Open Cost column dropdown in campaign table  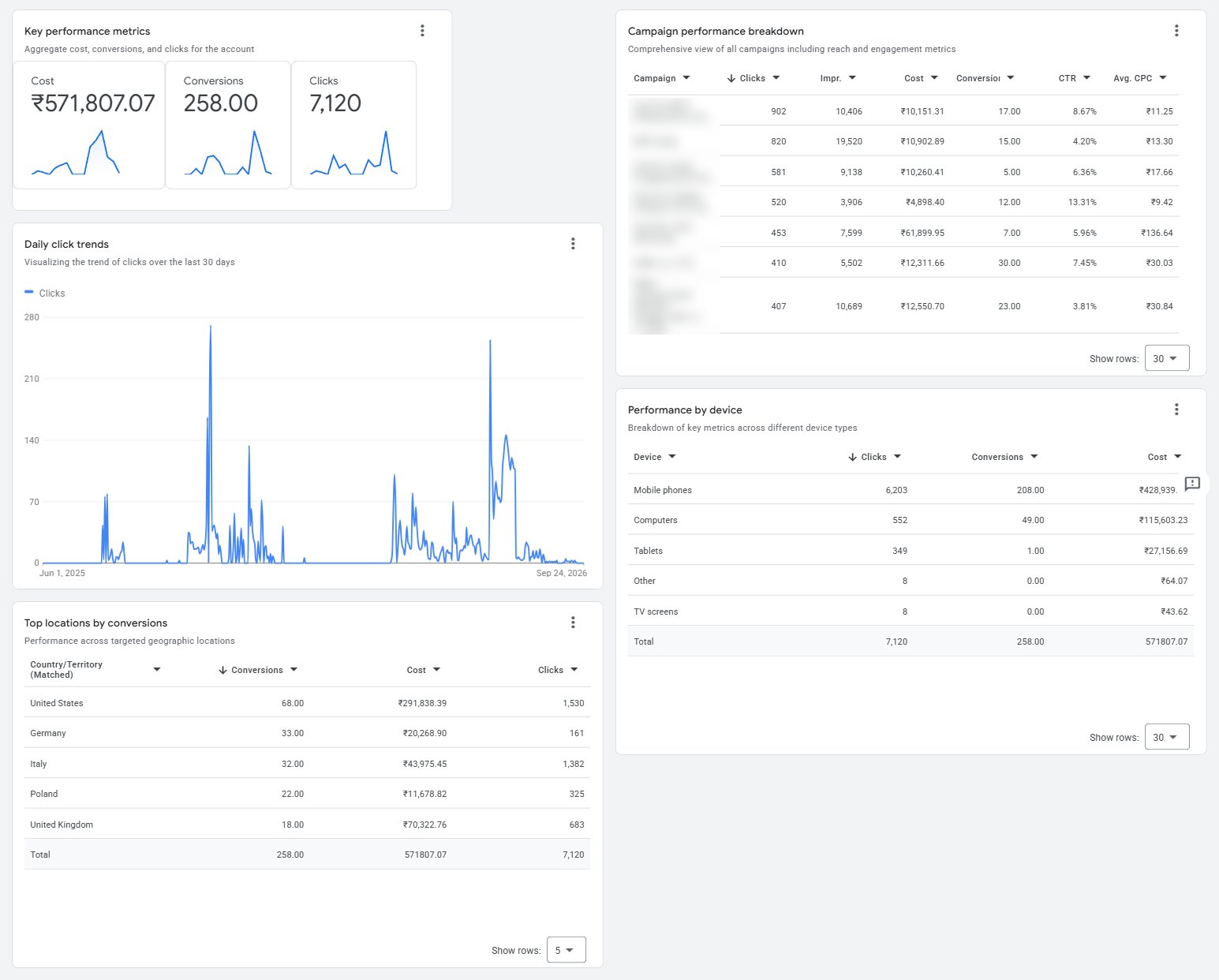click(x=934, y=78)
